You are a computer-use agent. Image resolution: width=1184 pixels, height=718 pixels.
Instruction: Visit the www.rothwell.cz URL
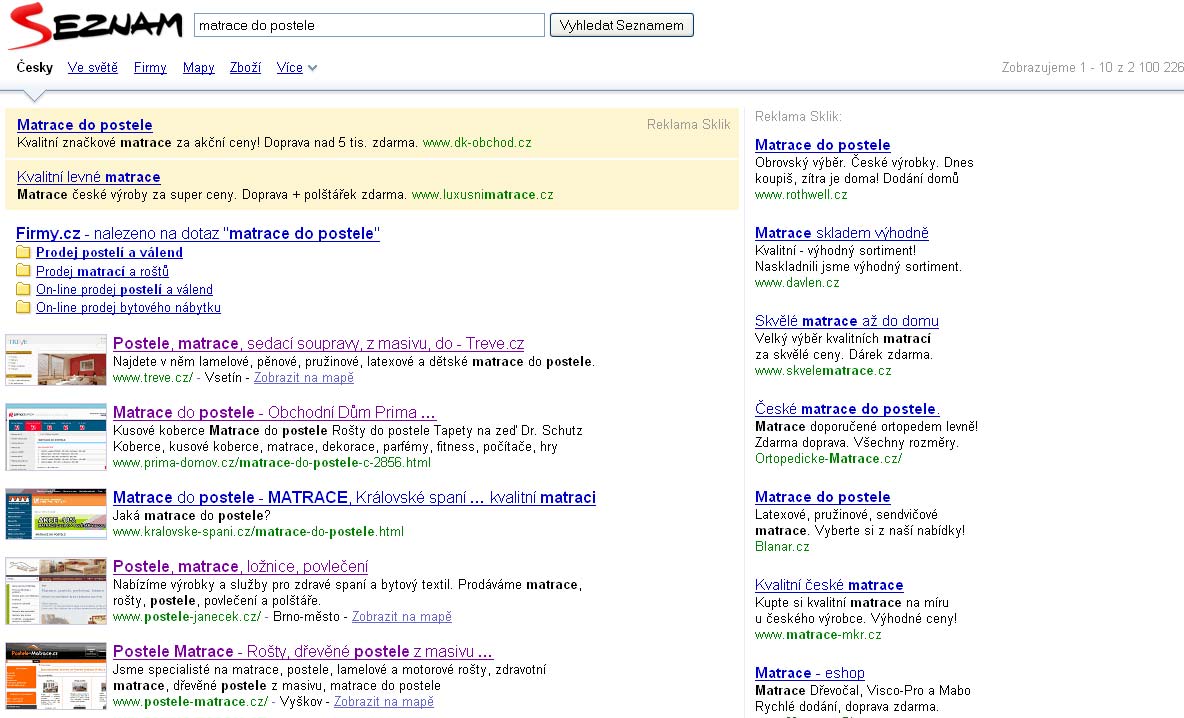coord(801,195)
